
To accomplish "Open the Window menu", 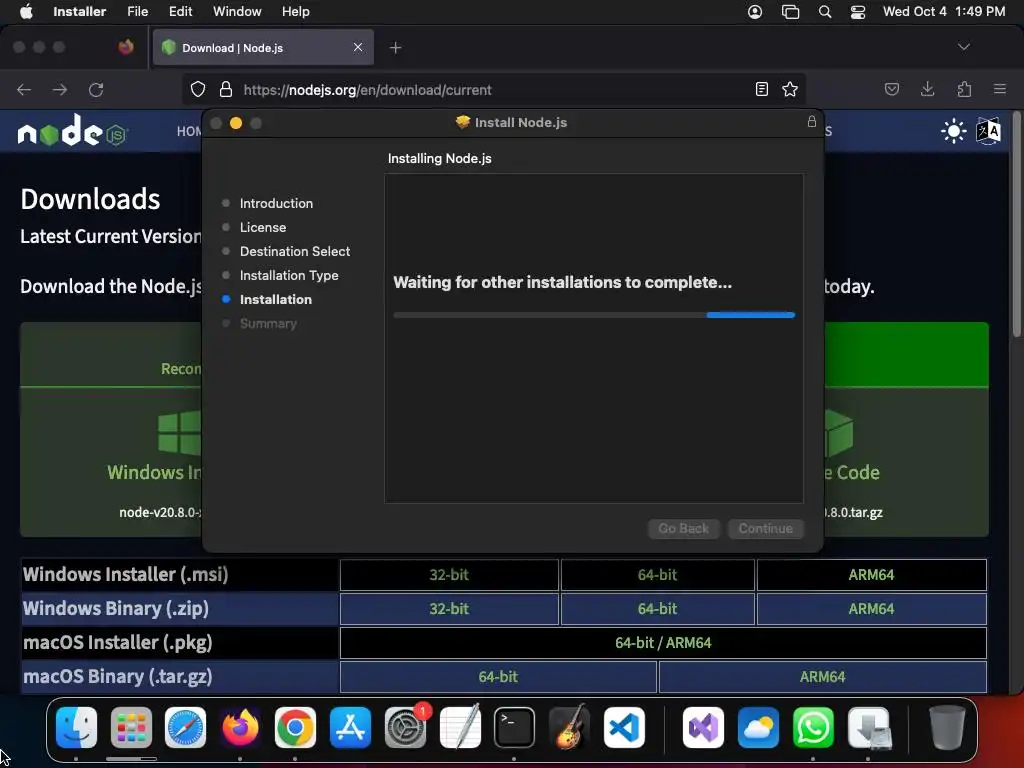I will (x=237, y=12).
